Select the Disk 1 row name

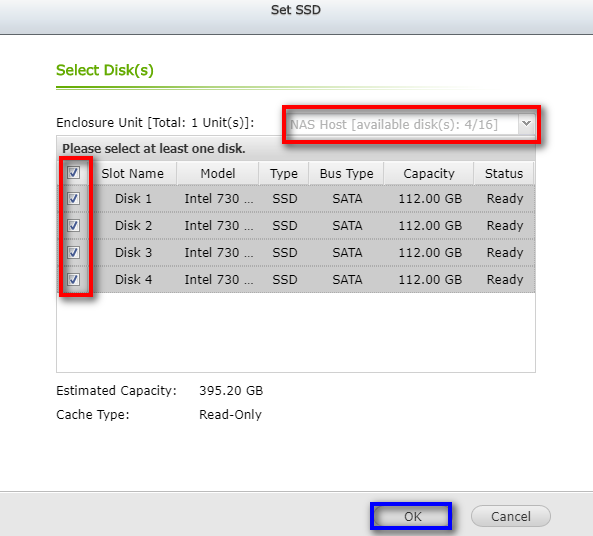point(133,199)
